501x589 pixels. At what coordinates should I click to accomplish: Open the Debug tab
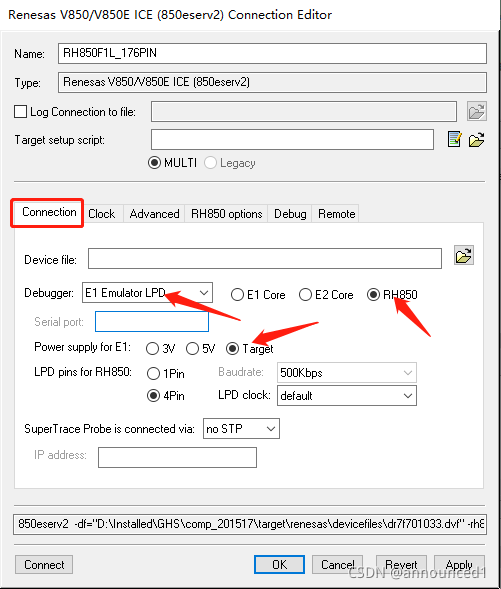(290, 214)
